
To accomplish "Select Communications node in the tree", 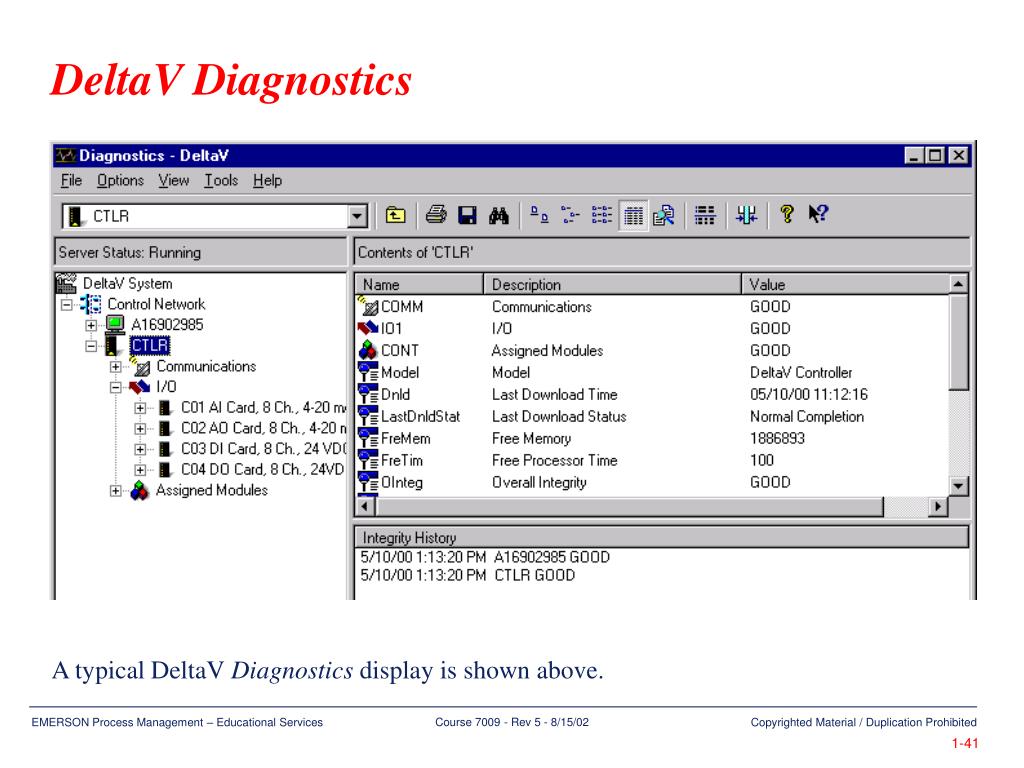I will pos(206,366).
